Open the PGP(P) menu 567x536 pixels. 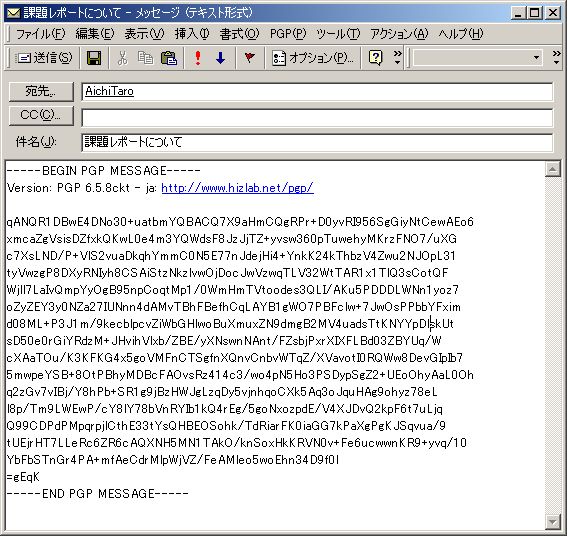point(288,34)
